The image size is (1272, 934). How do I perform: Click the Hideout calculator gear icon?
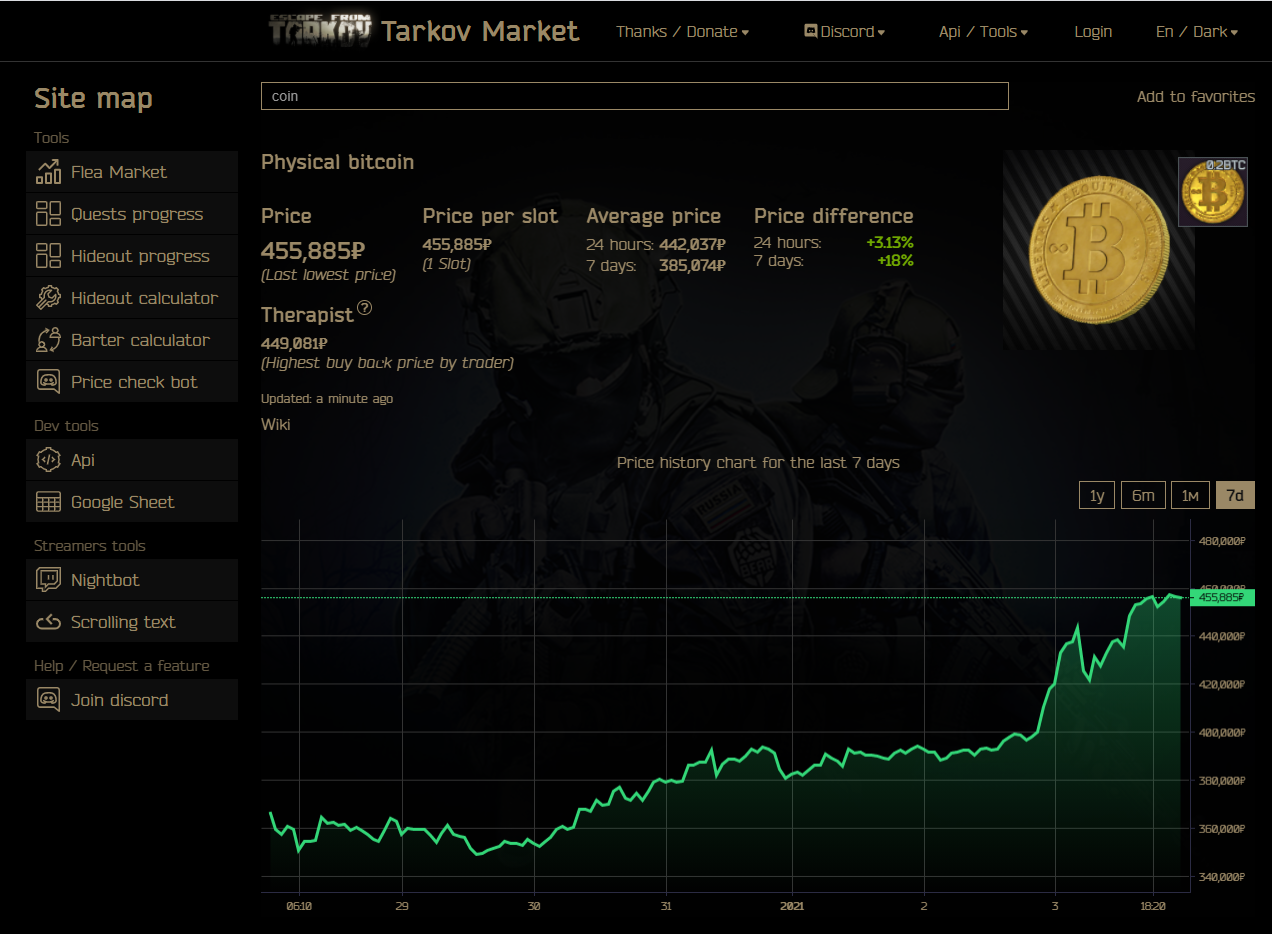tap(48, 298)
